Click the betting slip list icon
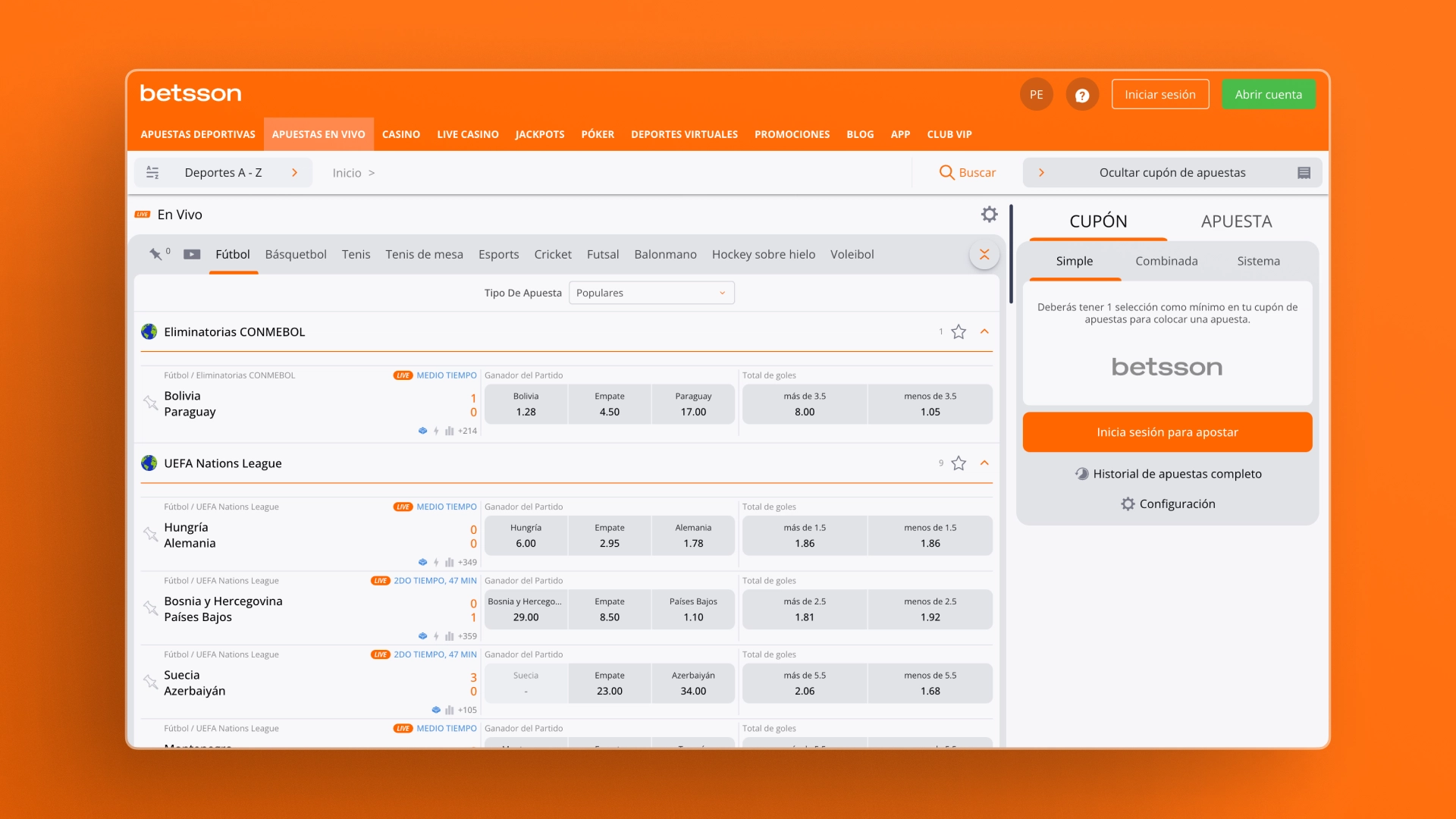The image size is (1456, 819). click(1304, 173)
